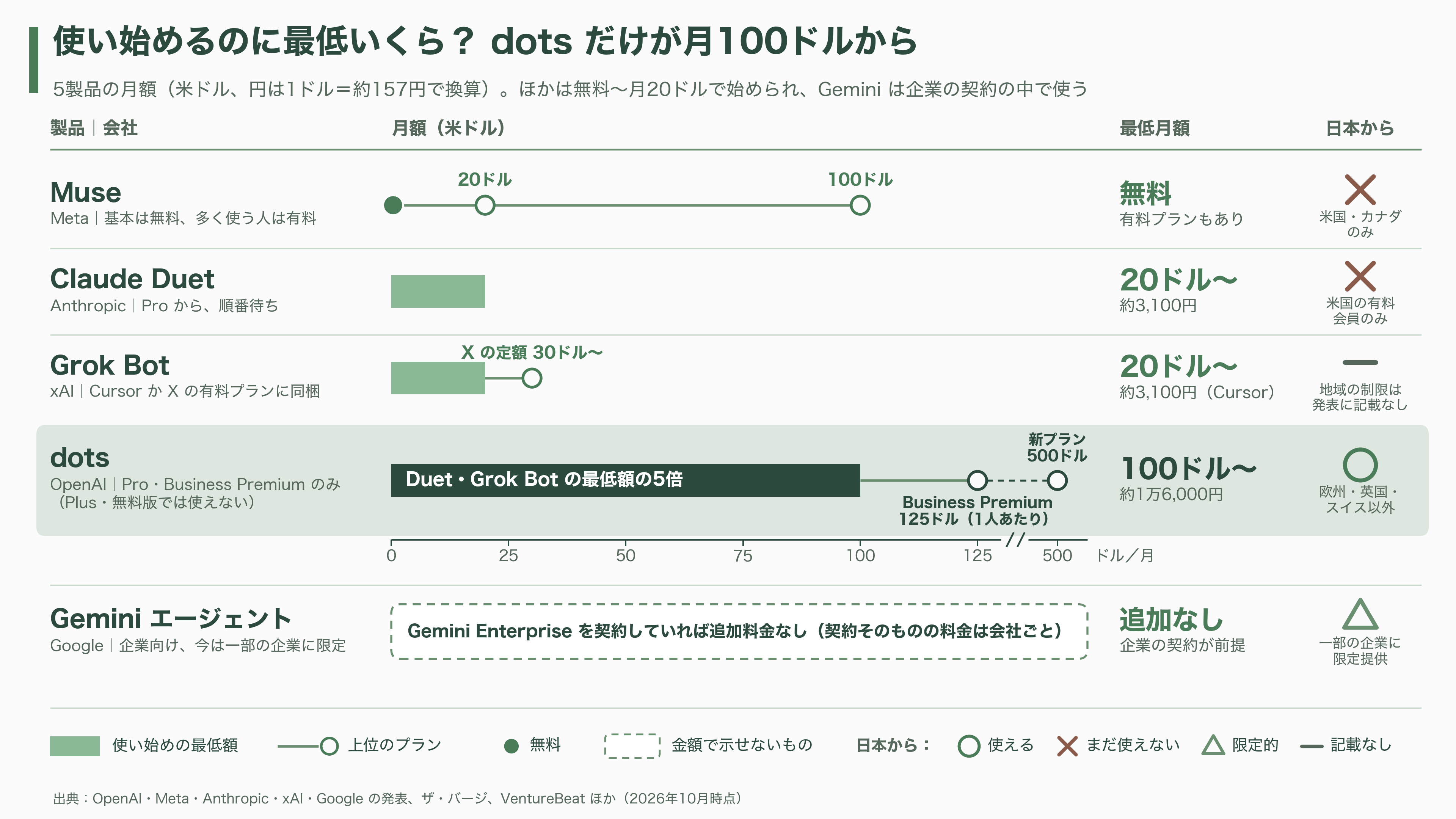Click the Claude Duet product name

[132, 279]
